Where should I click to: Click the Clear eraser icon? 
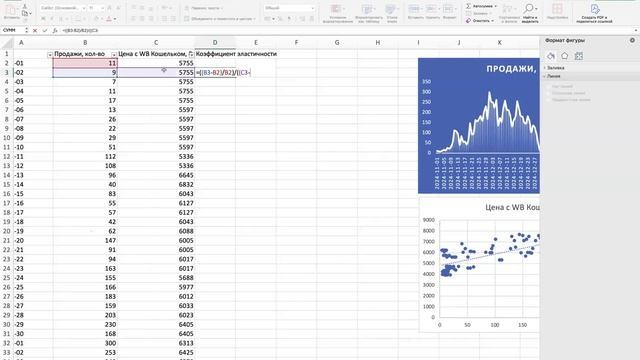[x=469, y=20]
